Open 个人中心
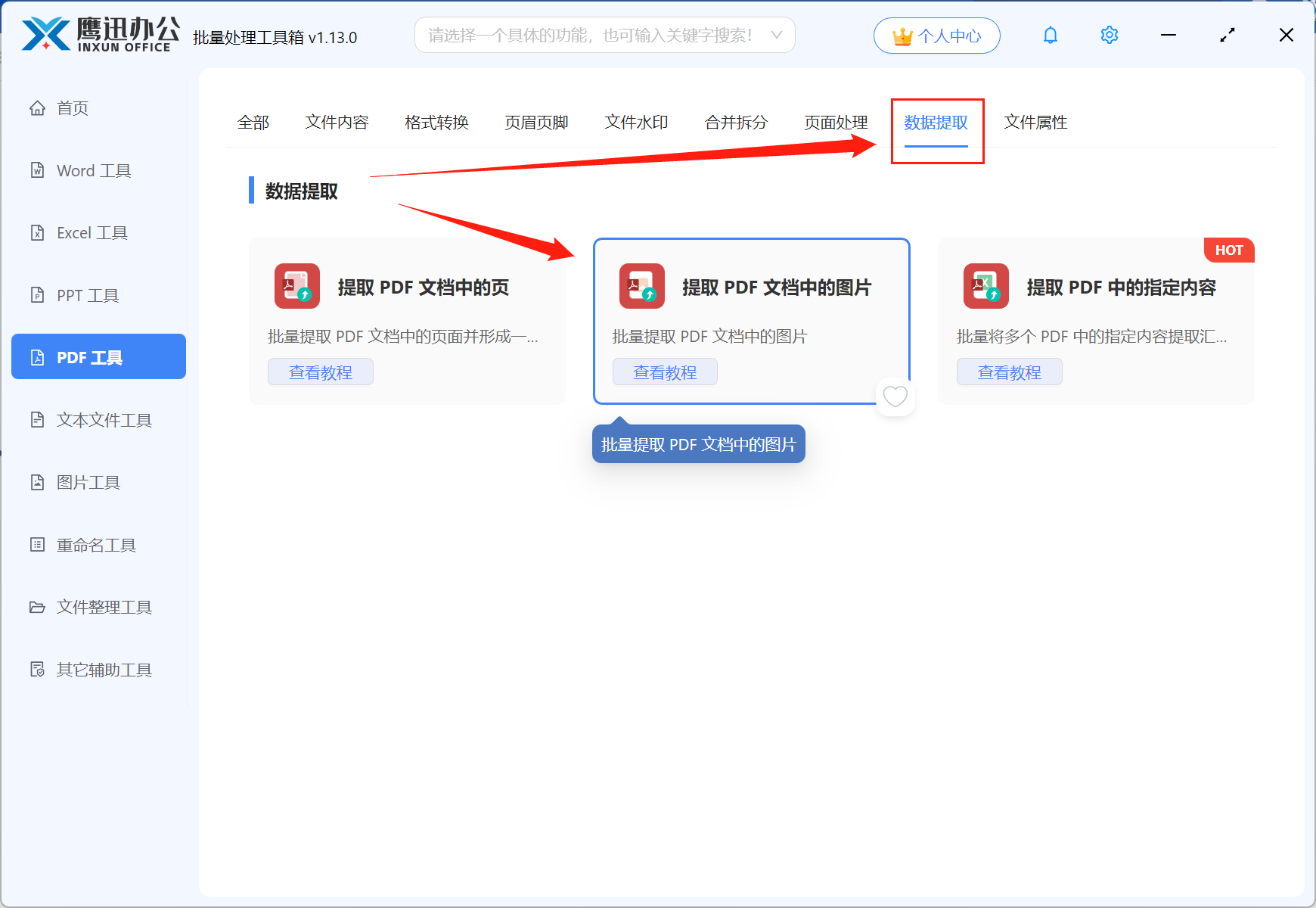Image resolution: width=1316 pixels, height=908 pixels. pyautogui.click(x=936, y=35)
